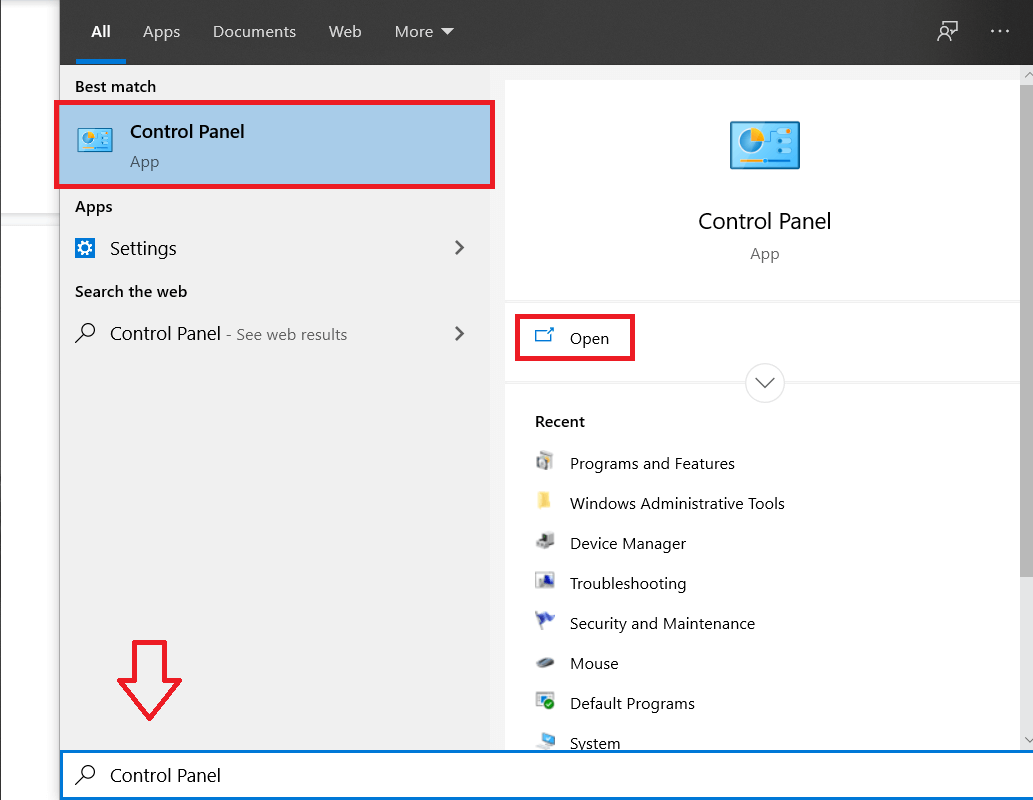The width and height of the screenshot is (1033, 800).
Task: Expand the More search filters dropdown
Action: pyautogui.click(x=424, y=31)
